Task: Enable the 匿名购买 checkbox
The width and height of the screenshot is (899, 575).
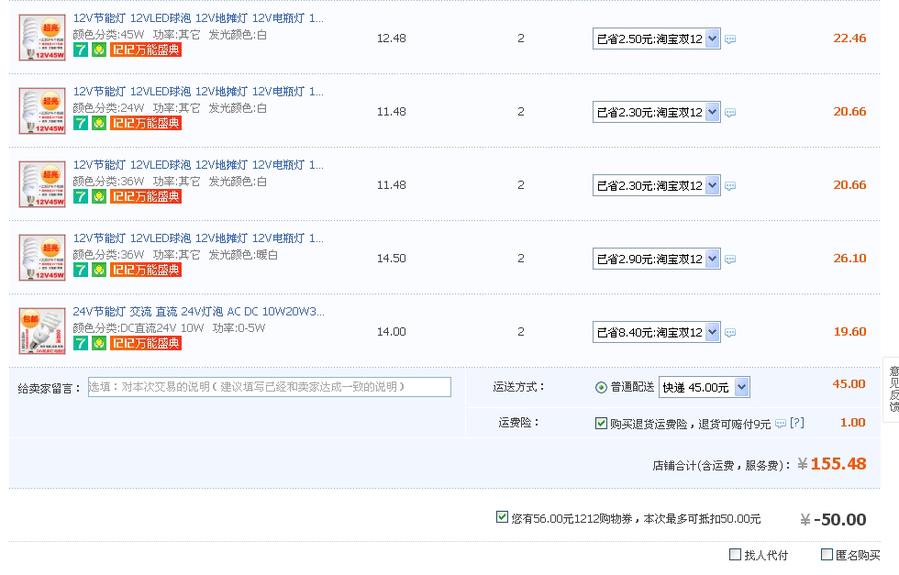Action: [x=827, y=555]
